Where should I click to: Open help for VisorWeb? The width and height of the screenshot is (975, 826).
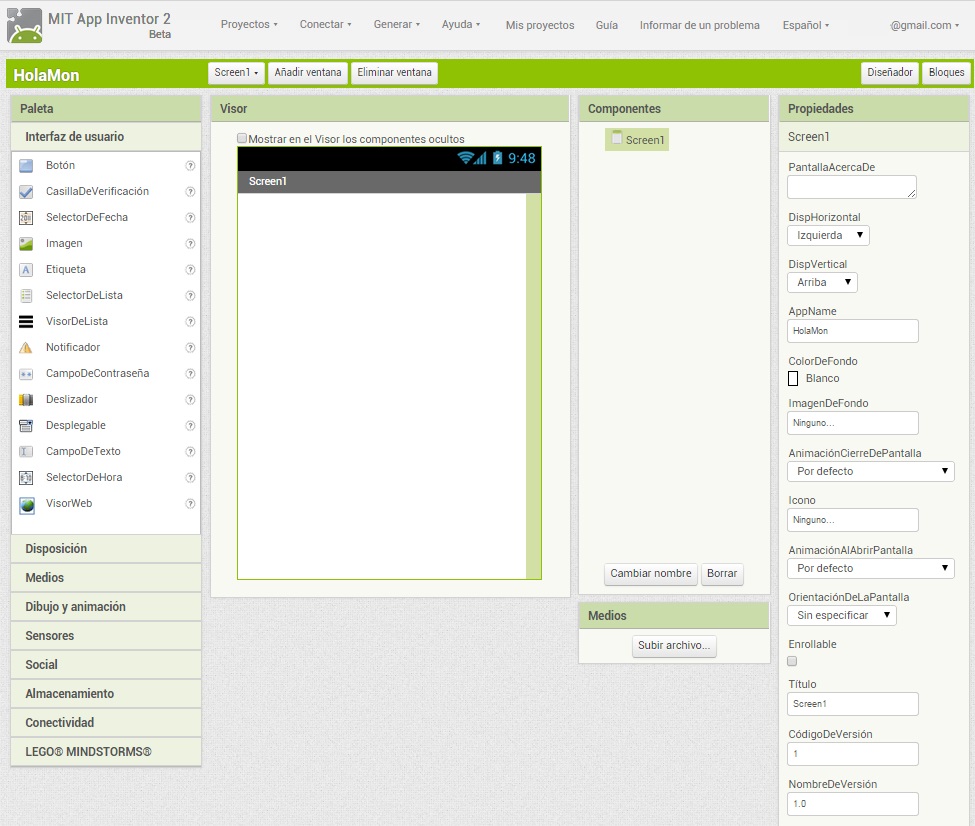point(190,504)
